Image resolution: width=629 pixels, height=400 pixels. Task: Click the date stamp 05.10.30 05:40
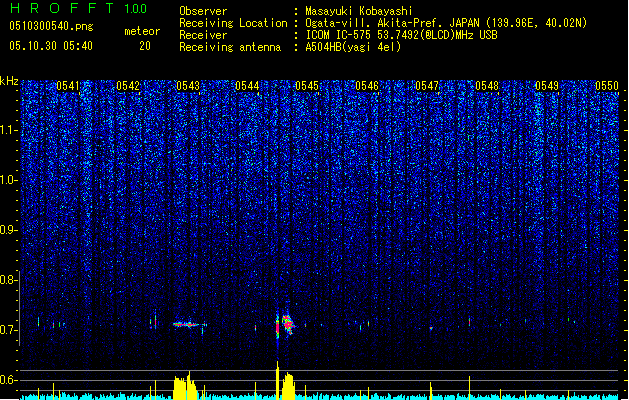51,46
